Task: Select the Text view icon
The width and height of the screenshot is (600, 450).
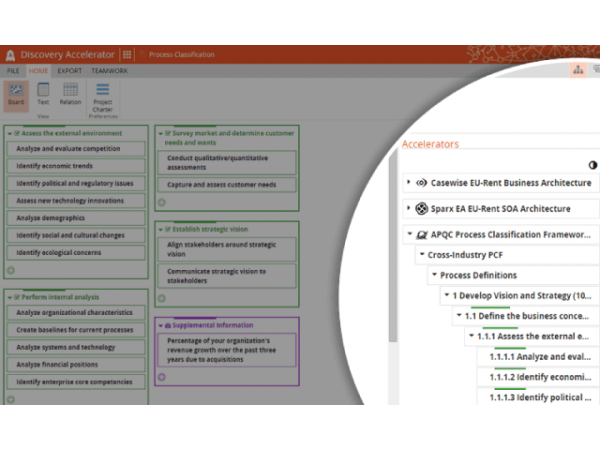Action: click(43, 93)
